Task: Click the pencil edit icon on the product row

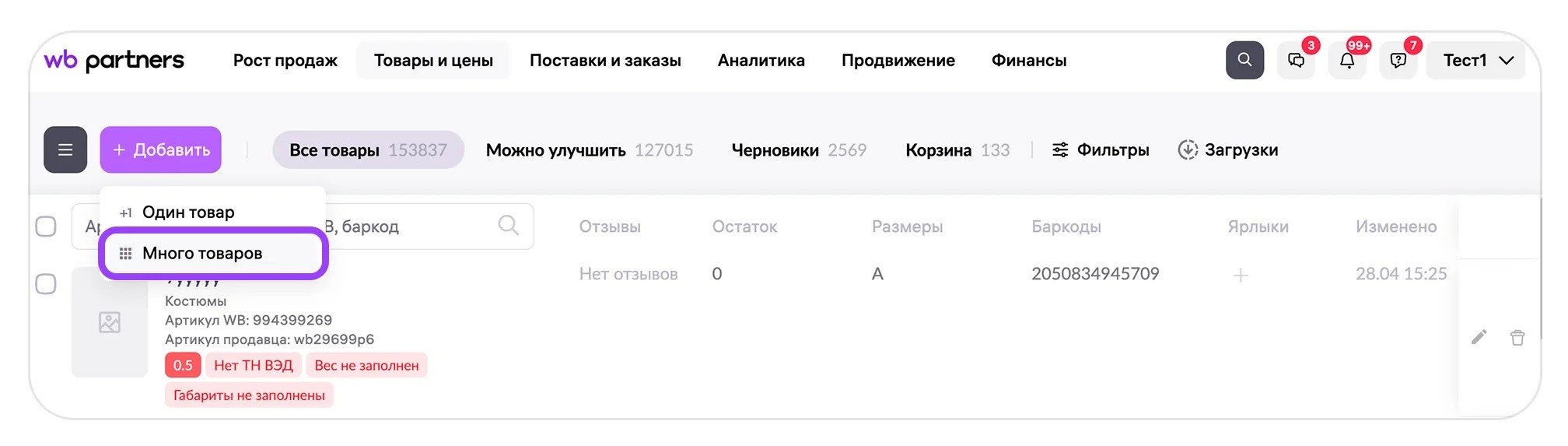Action: pos(1479,337)
